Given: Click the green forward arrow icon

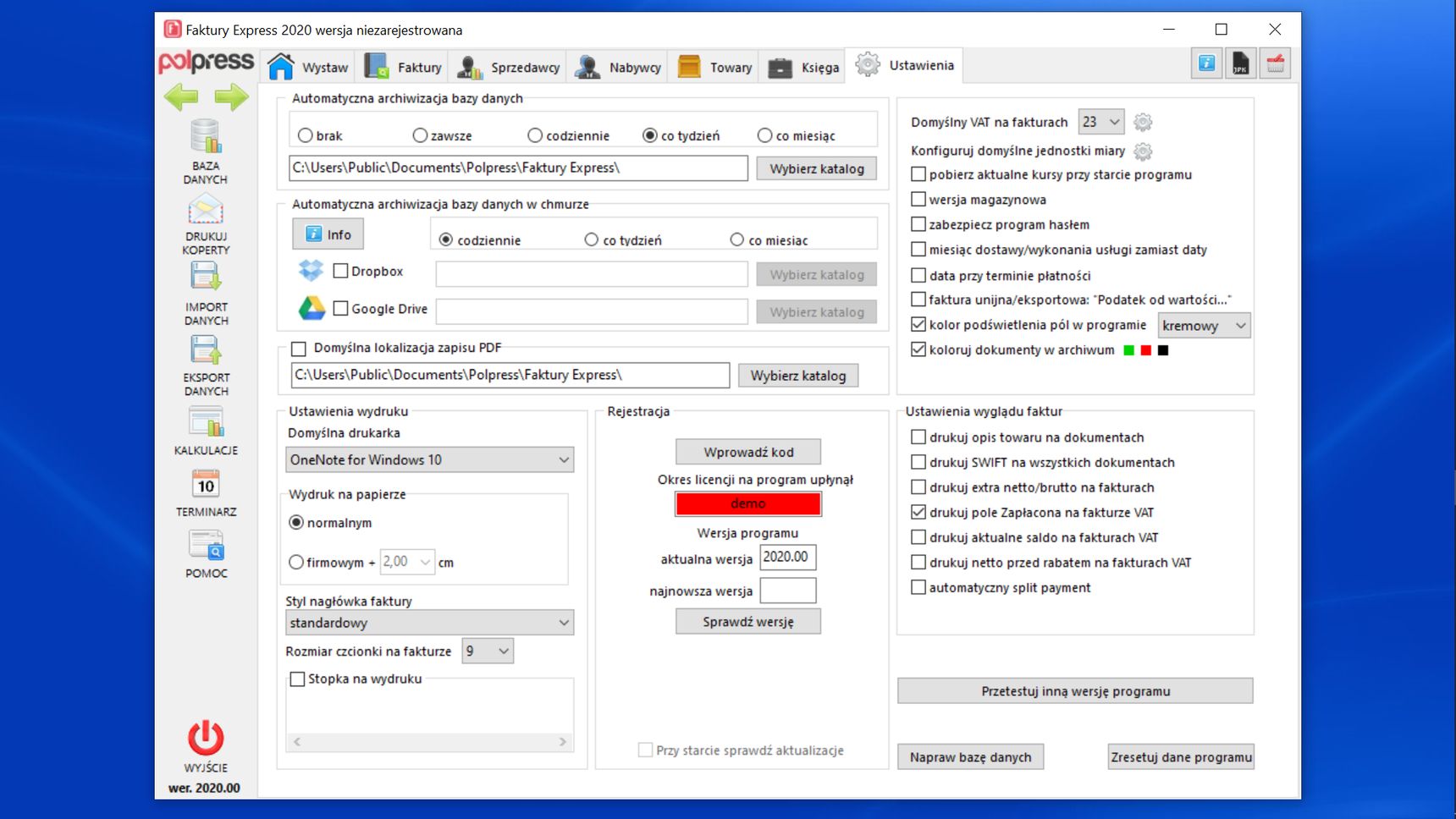Looking at the screenshot, I should click(232, 97).
